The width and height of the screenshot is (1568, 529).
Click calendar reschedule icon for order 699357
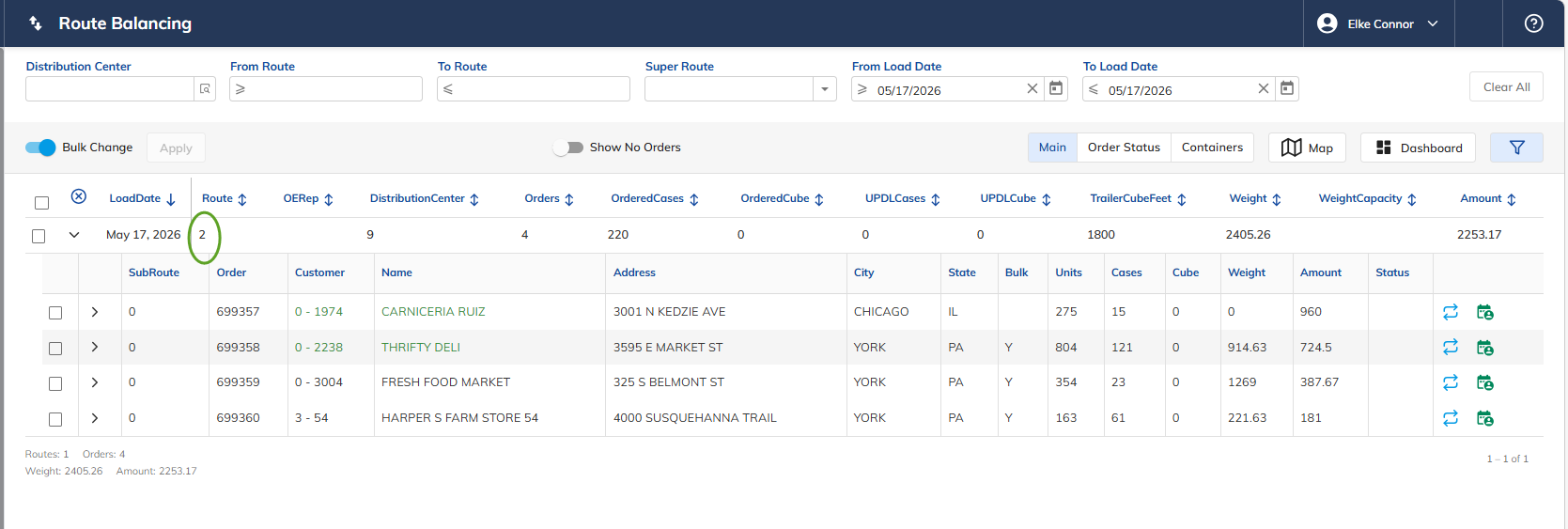(1485, 312)
